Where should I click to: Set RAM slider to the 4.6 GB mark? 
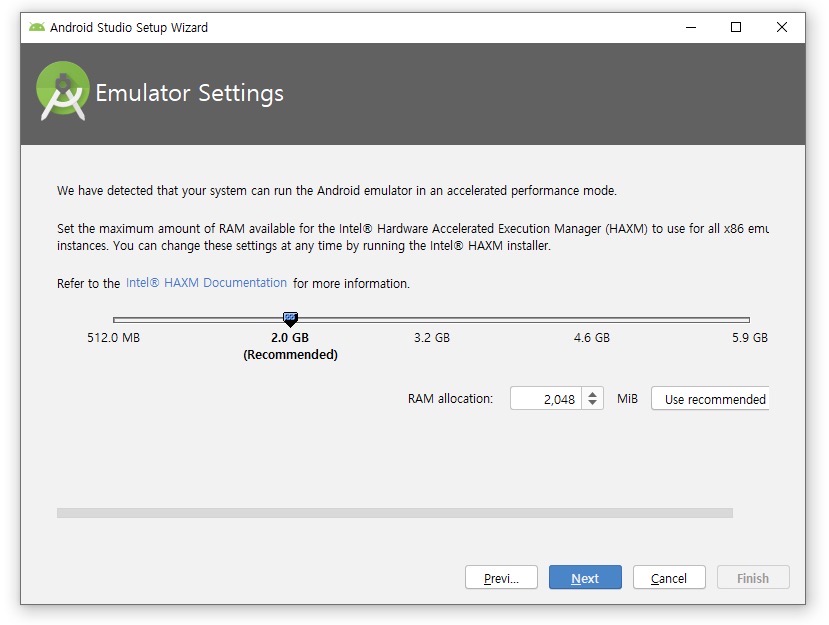click(592, 319)
